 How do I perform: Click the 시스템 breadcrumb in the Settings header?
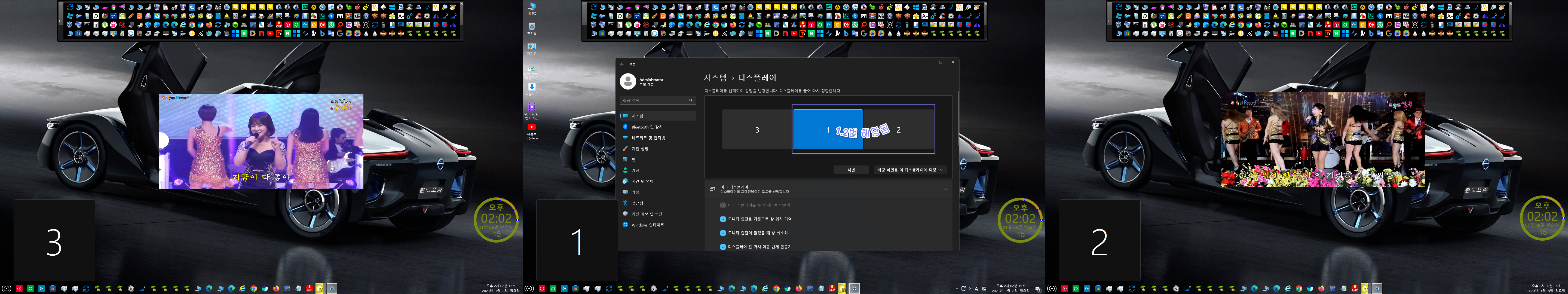point(715,78)
